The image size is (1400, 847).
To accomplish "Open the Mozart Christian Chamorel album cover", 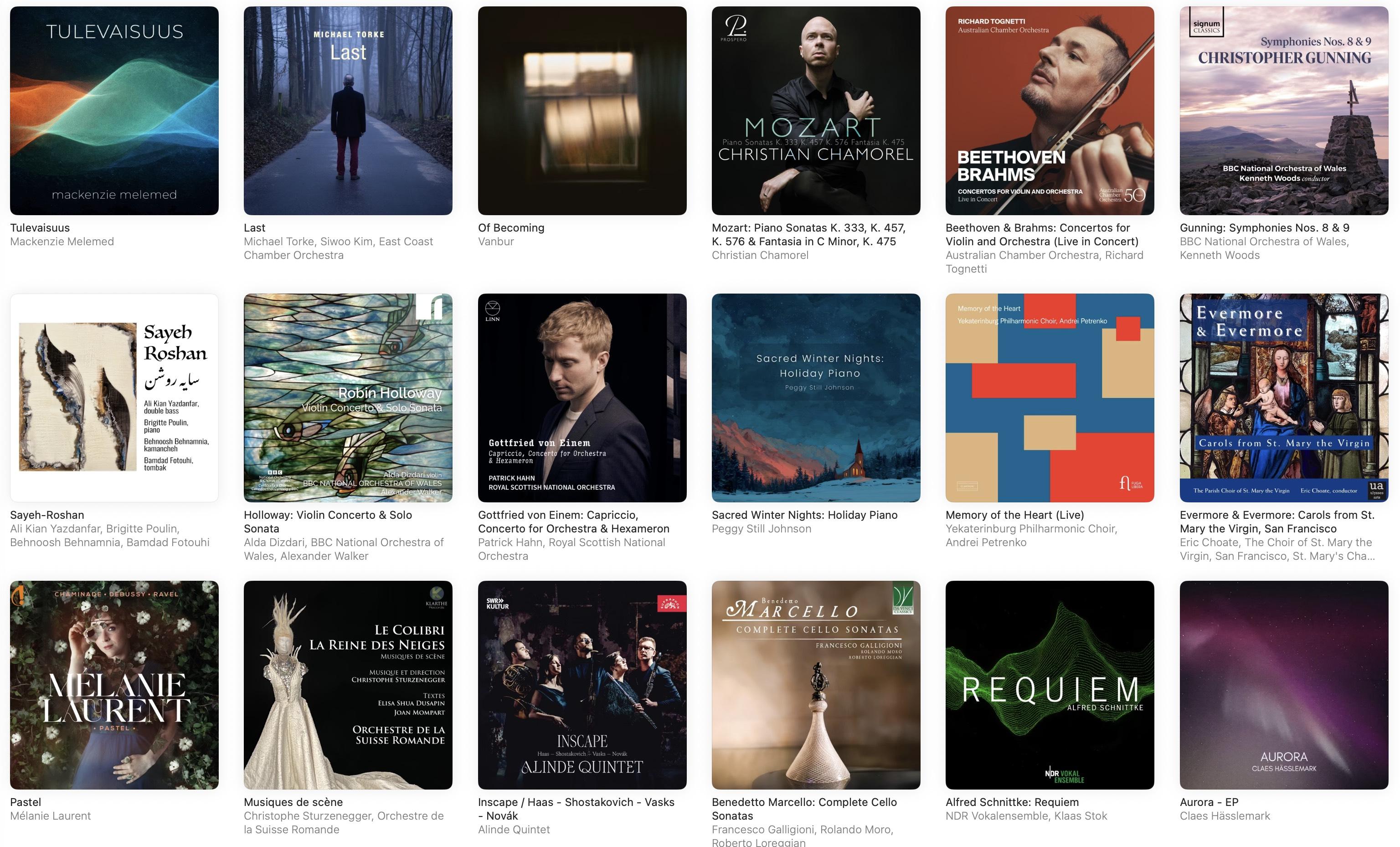I will coord(816,110).
